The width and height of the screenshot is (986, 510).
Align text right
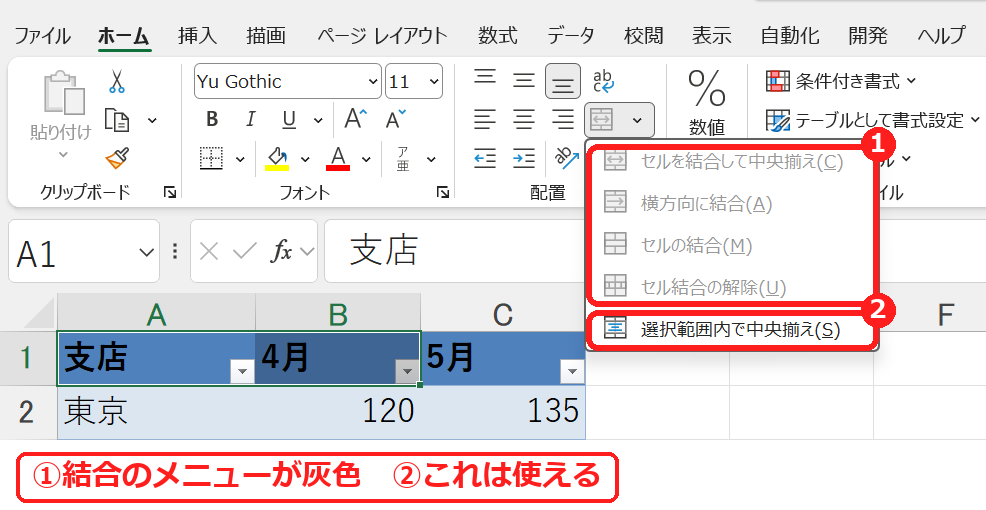pyautogui.click(x=563, y=119)
